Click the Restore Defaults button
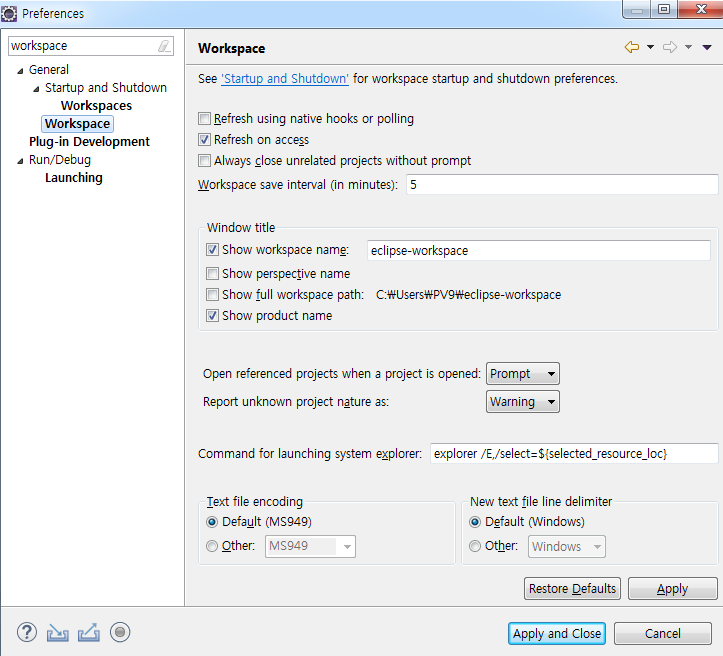 click(572, 589)
